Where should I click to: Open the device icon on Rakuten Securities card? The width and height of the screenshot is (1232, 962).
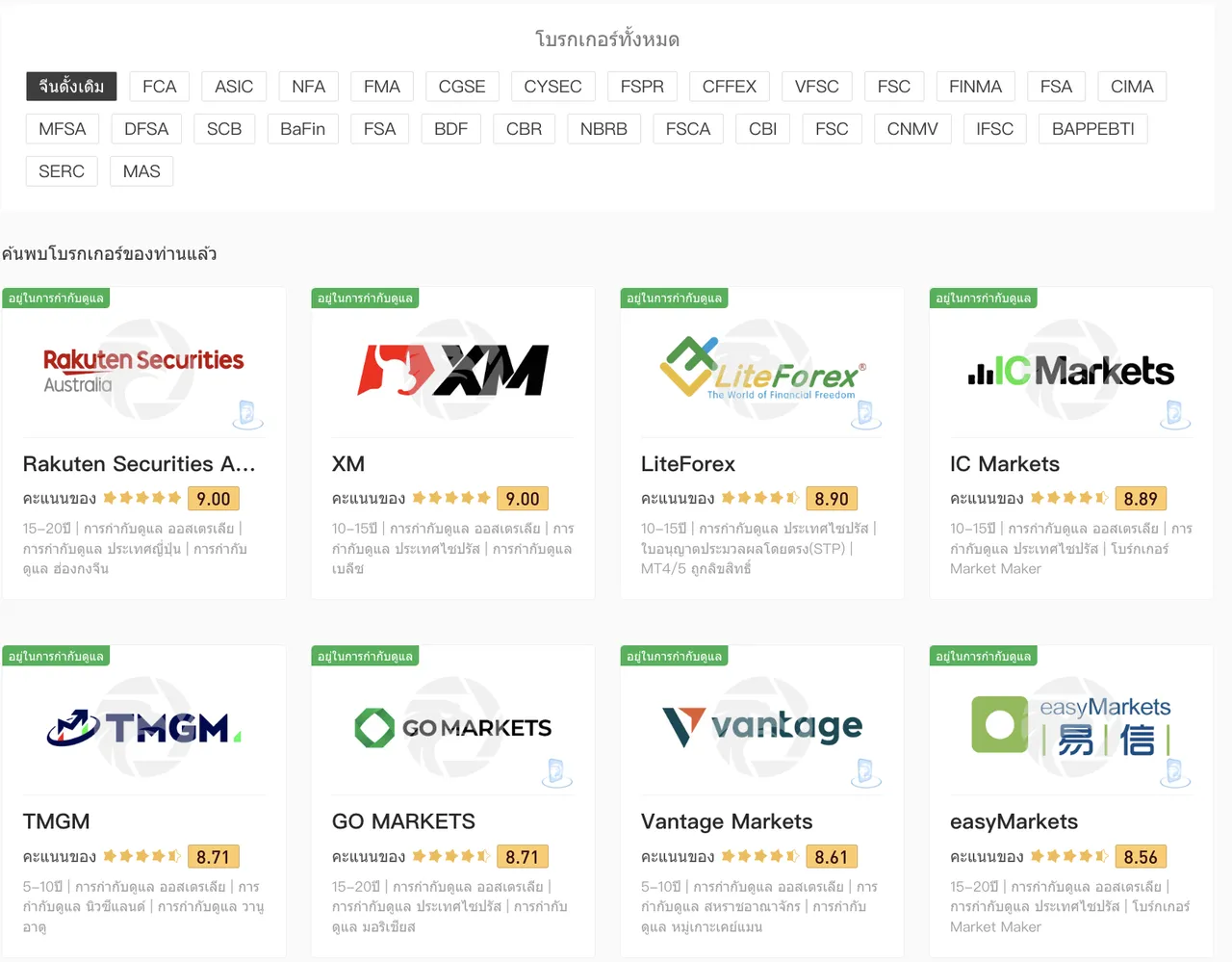click(x=247, y=414)
